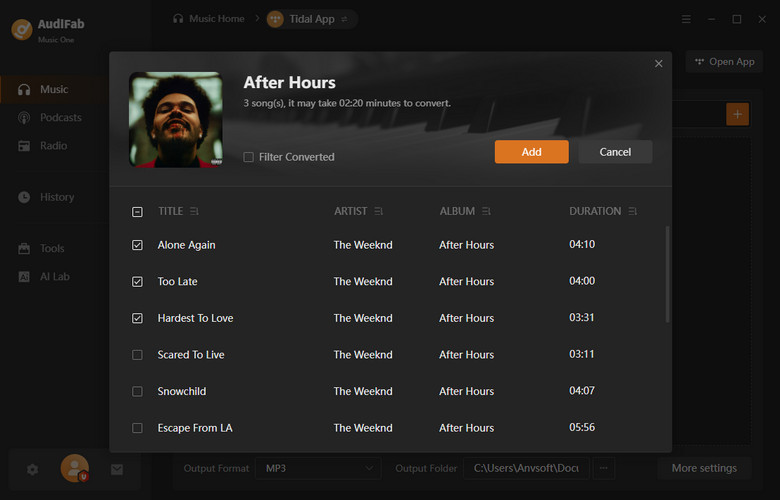Enable the Filter Converted checkbox
The width and height of the screenshot is (780, 500).
pos(248,157)
